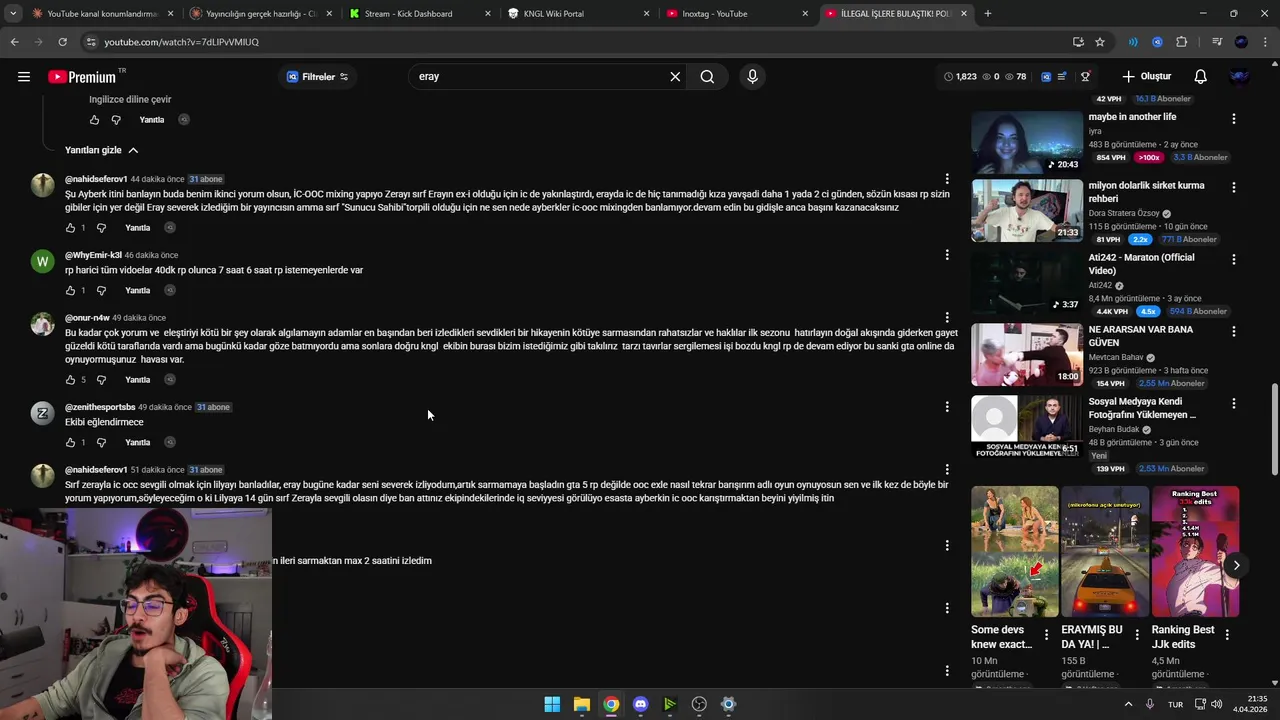The image size is (1280, 720).
Task: Start a voice search with the microphone
Action: coord(753,77)
